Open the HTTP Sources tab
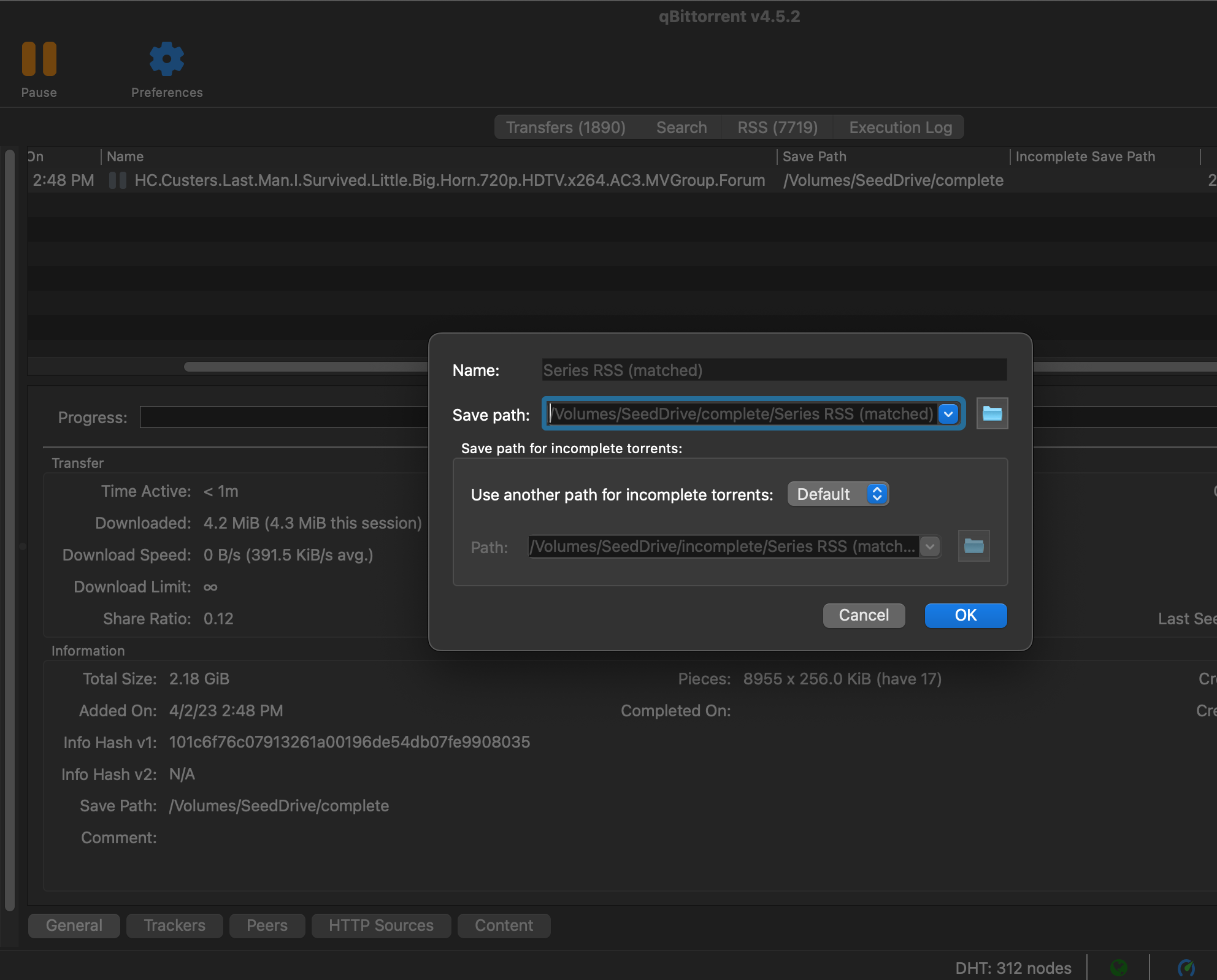The height and width of the screenshot is (980, 1217). (x=380, y=925)
